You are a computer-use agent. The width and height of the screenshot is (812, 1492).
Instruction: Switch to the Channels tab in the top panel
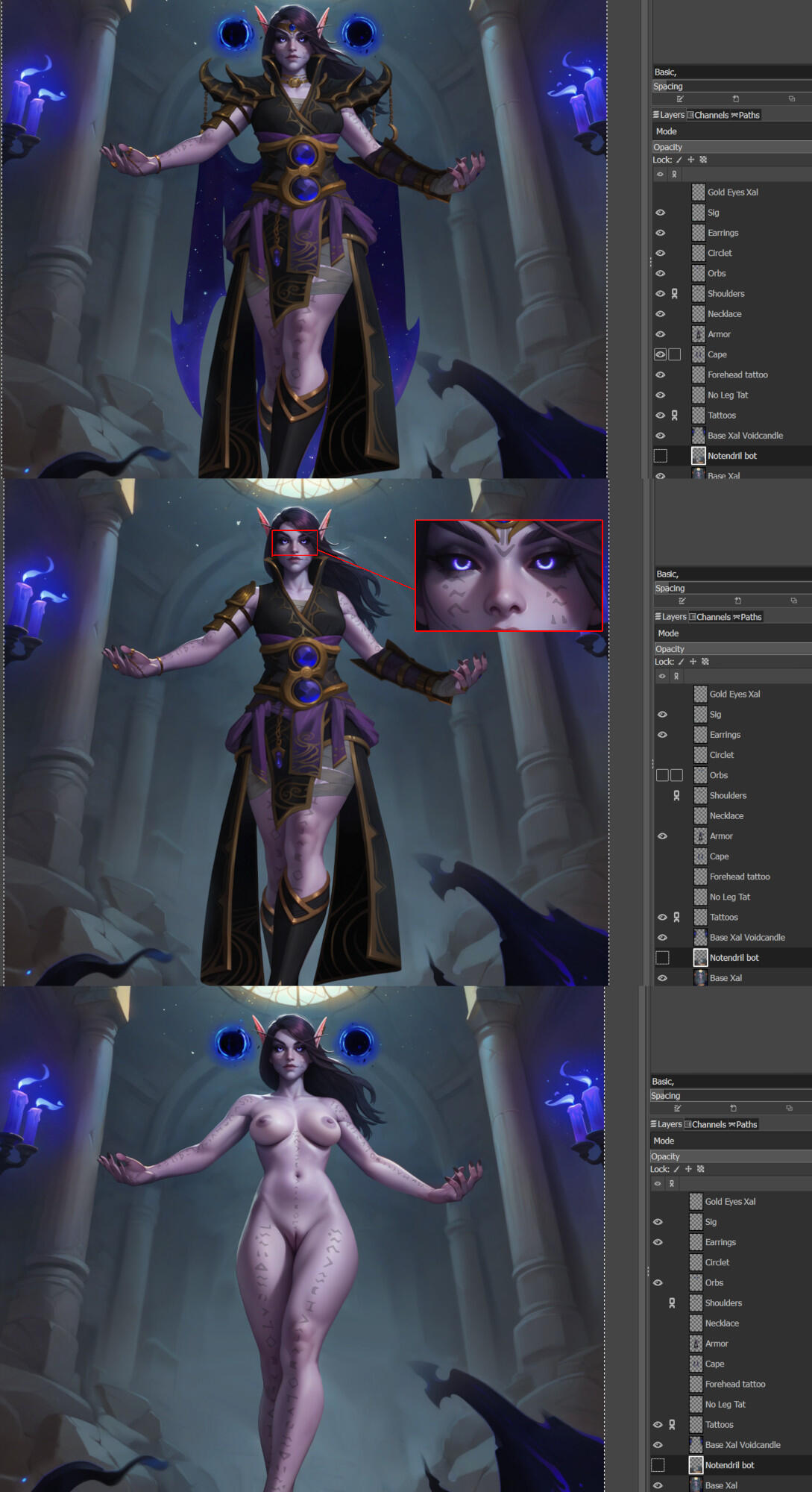click(x=708, y=115)
